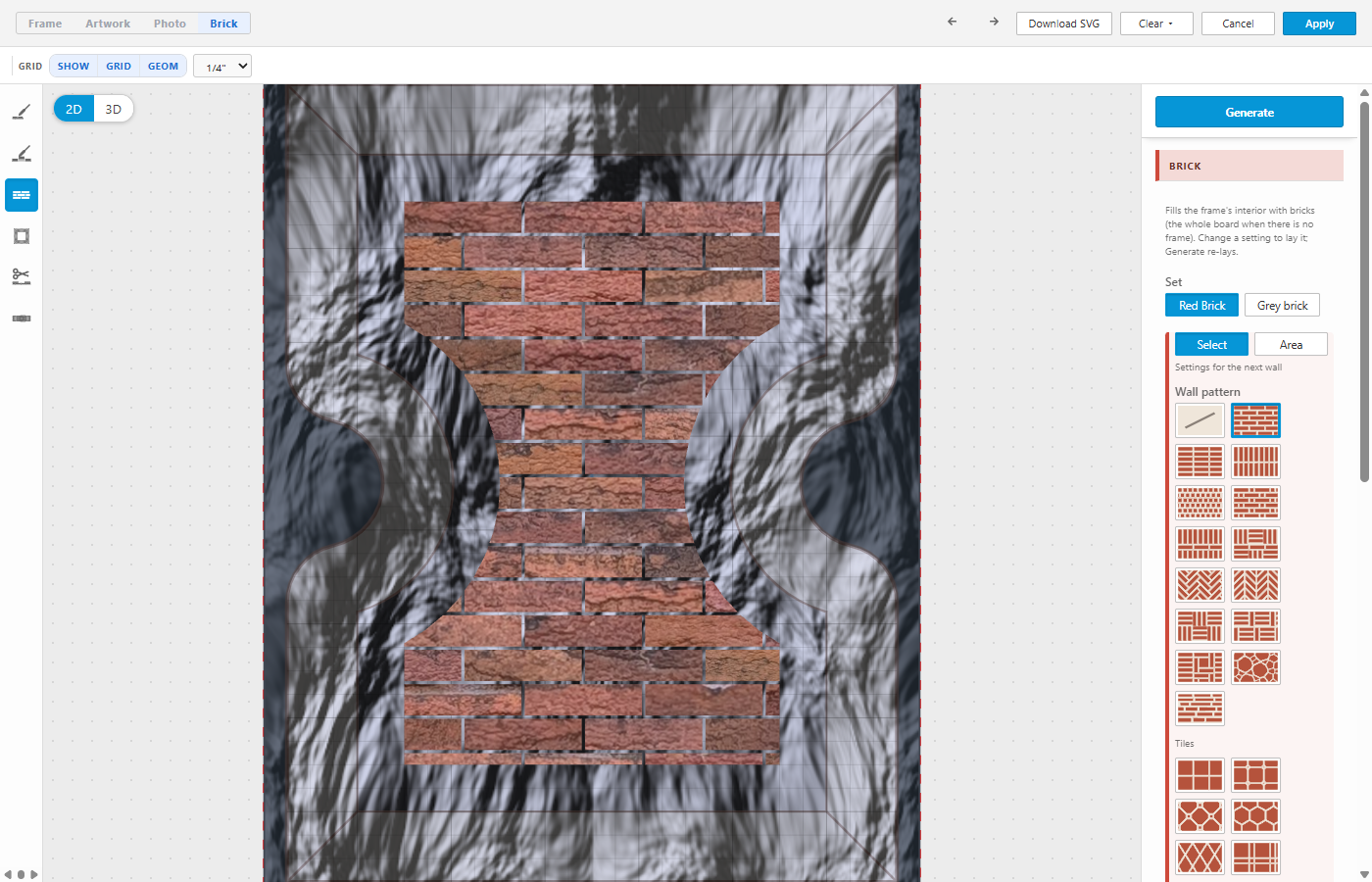The height and width of the screenshot is (882, 1372).
Task: Switch to Area mode
Action: 1291,345
